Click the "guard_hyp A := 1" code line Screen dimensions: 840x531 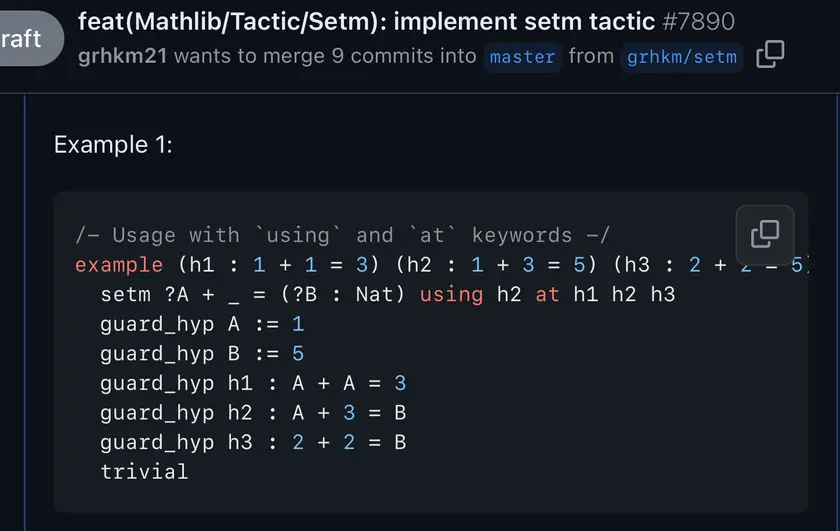202,325
